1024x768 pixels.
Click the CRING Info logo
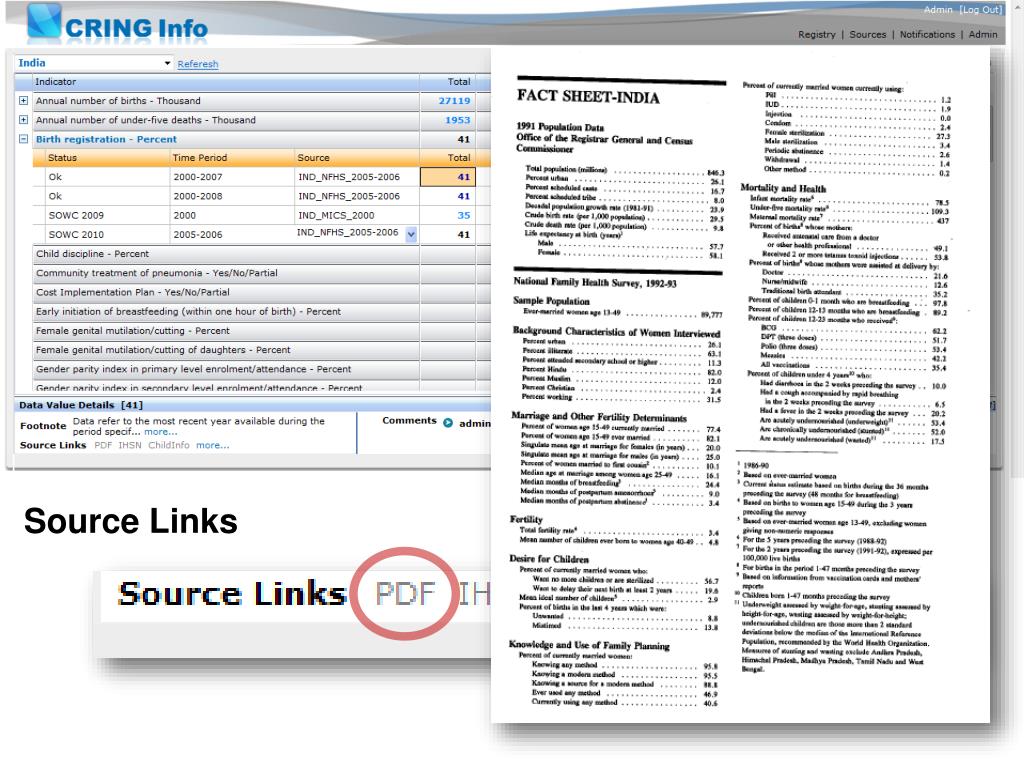click(x=118, y=23)
